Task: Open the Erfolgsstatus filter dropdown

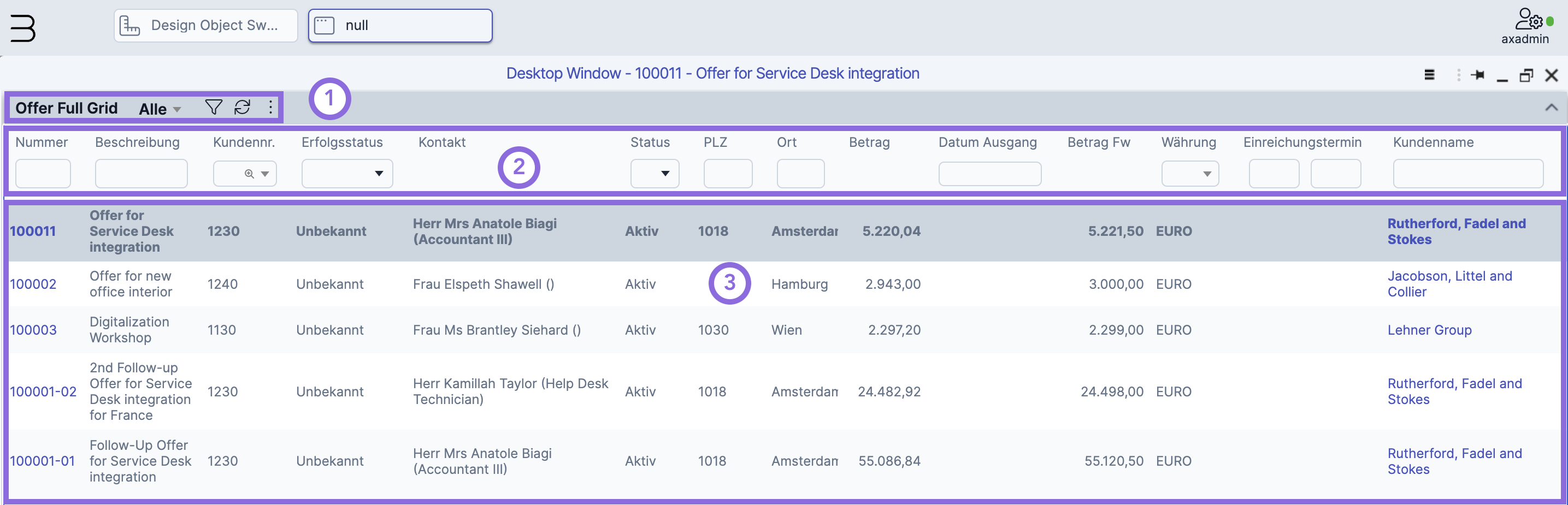Action: [x=347, y=174]
